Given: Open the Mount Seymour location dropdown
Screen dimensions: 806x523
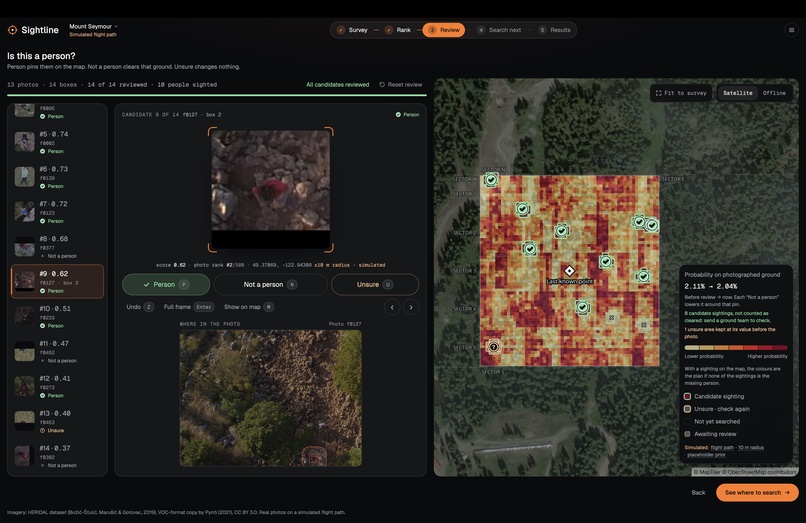Looking at the screenshot, I should 94,26.
